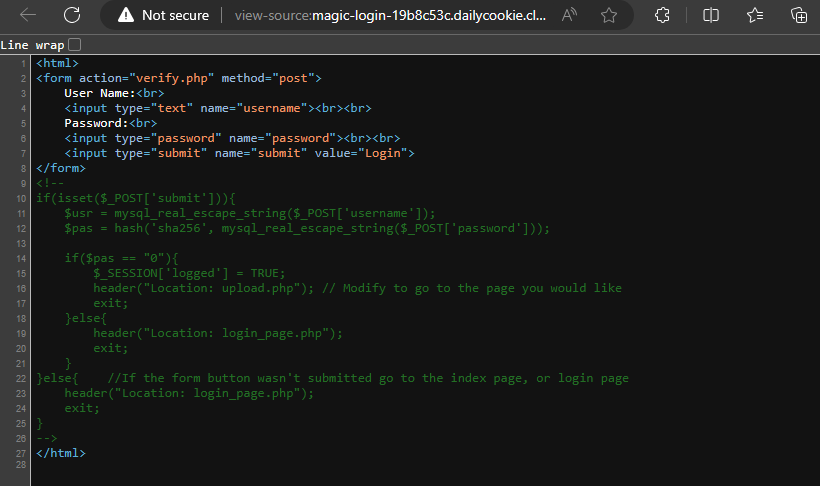The height and width of the screenshot is (486, 820).
Task: Click the opening <html> tag text
Action: (58, 63)
